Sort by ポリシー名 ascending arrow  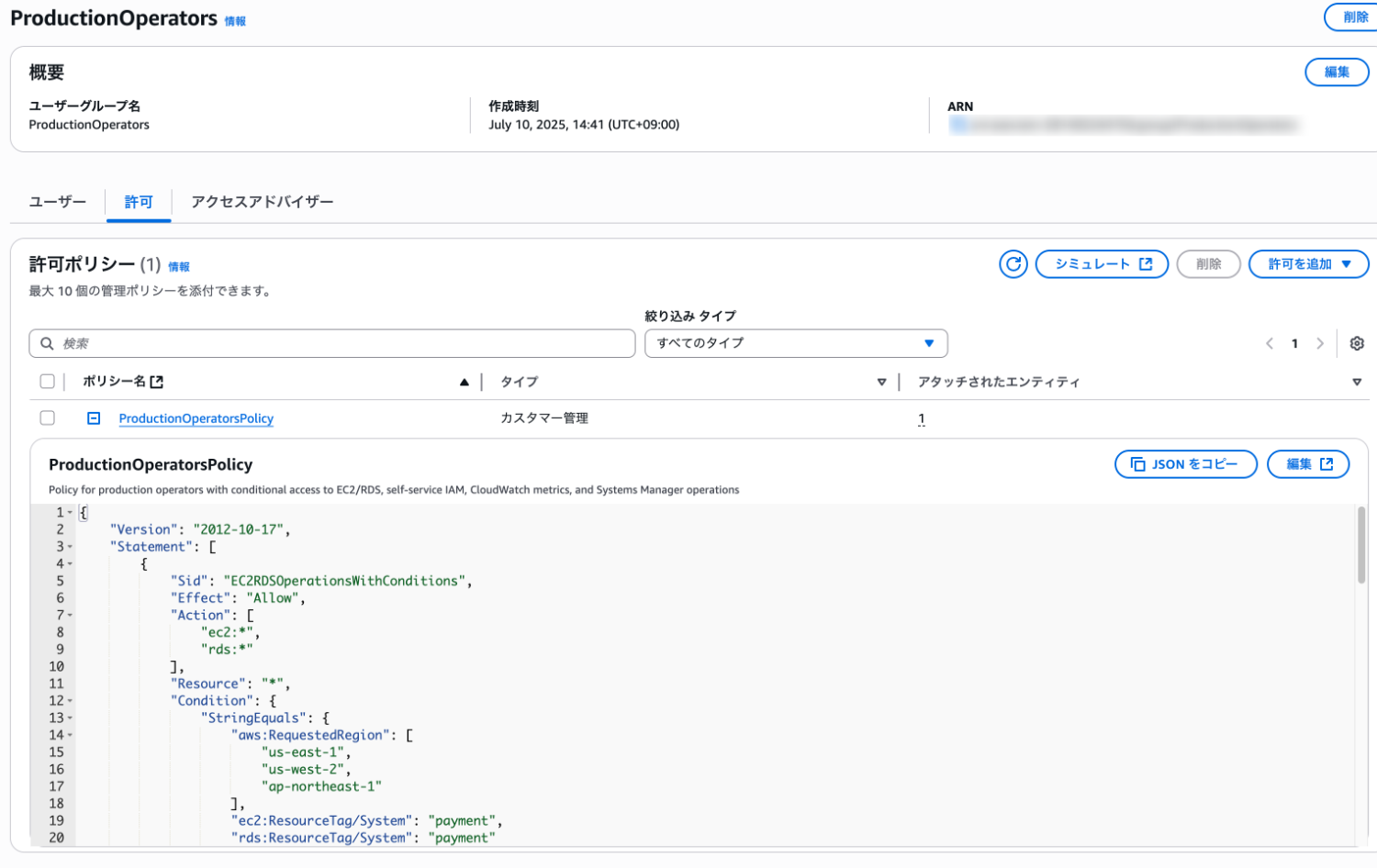pos(465,382)
